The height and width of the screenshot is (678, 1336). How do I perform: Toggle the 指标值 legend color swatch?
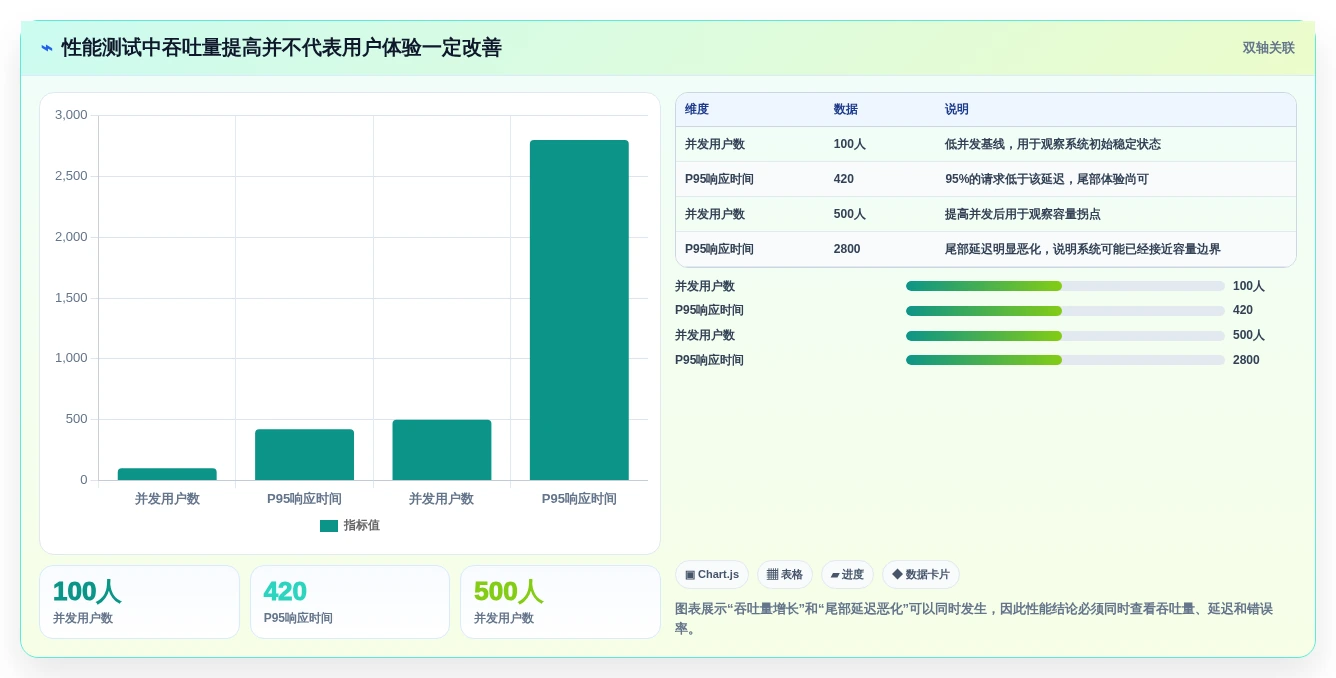point(329,526)
